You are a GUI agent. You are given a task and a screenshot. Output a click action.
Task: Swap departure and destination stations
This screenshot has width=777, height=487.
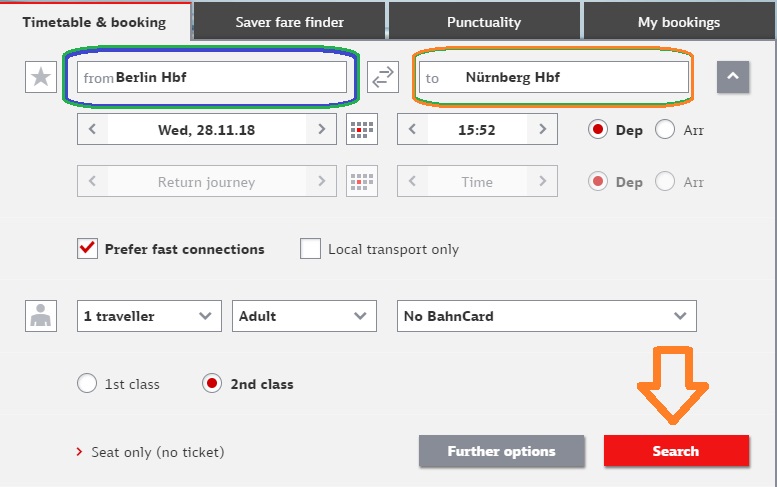383,77
